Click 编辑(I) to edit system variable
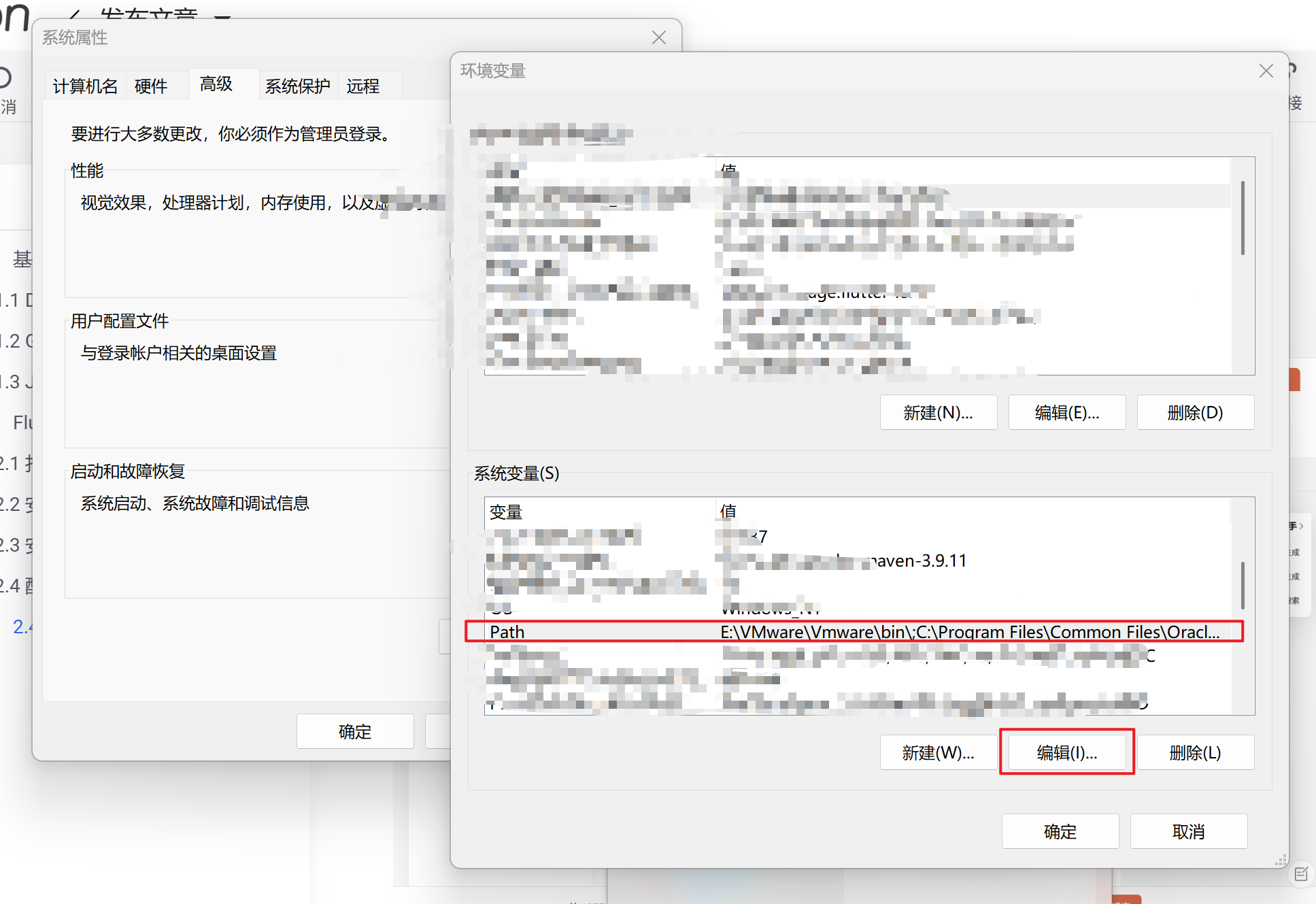 click(1066, 752)
